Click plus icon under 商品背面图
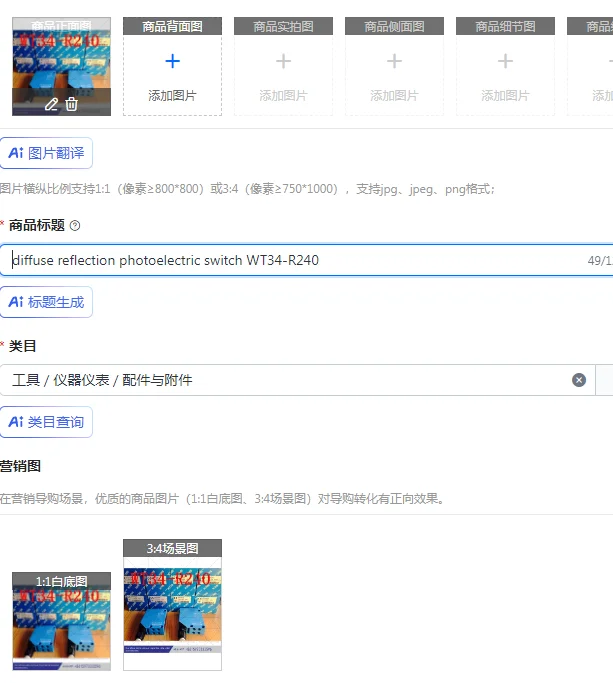 click(x=173, y=61)
